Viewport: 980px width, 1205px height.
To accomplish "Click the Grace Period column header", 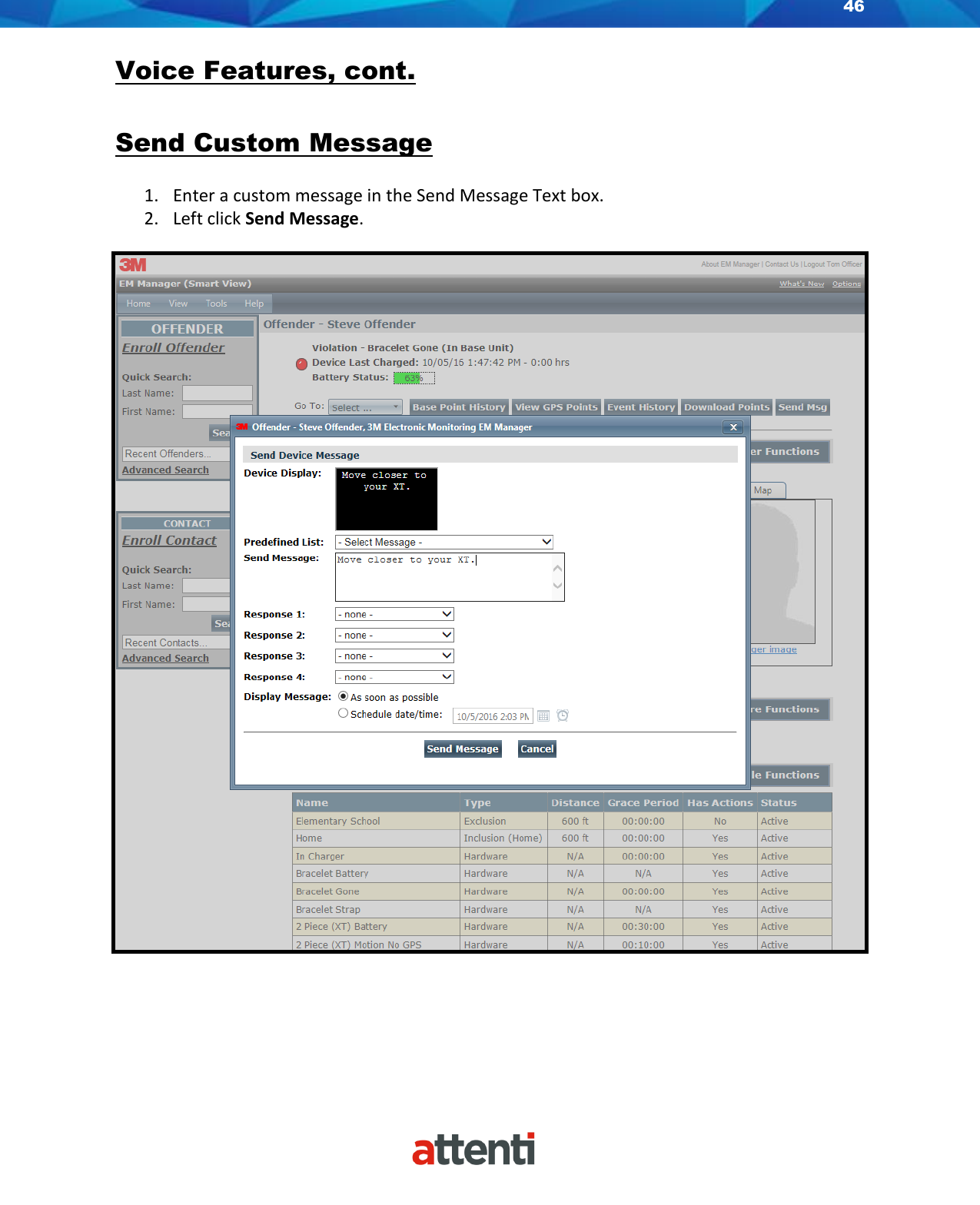I will pos(643,803).
